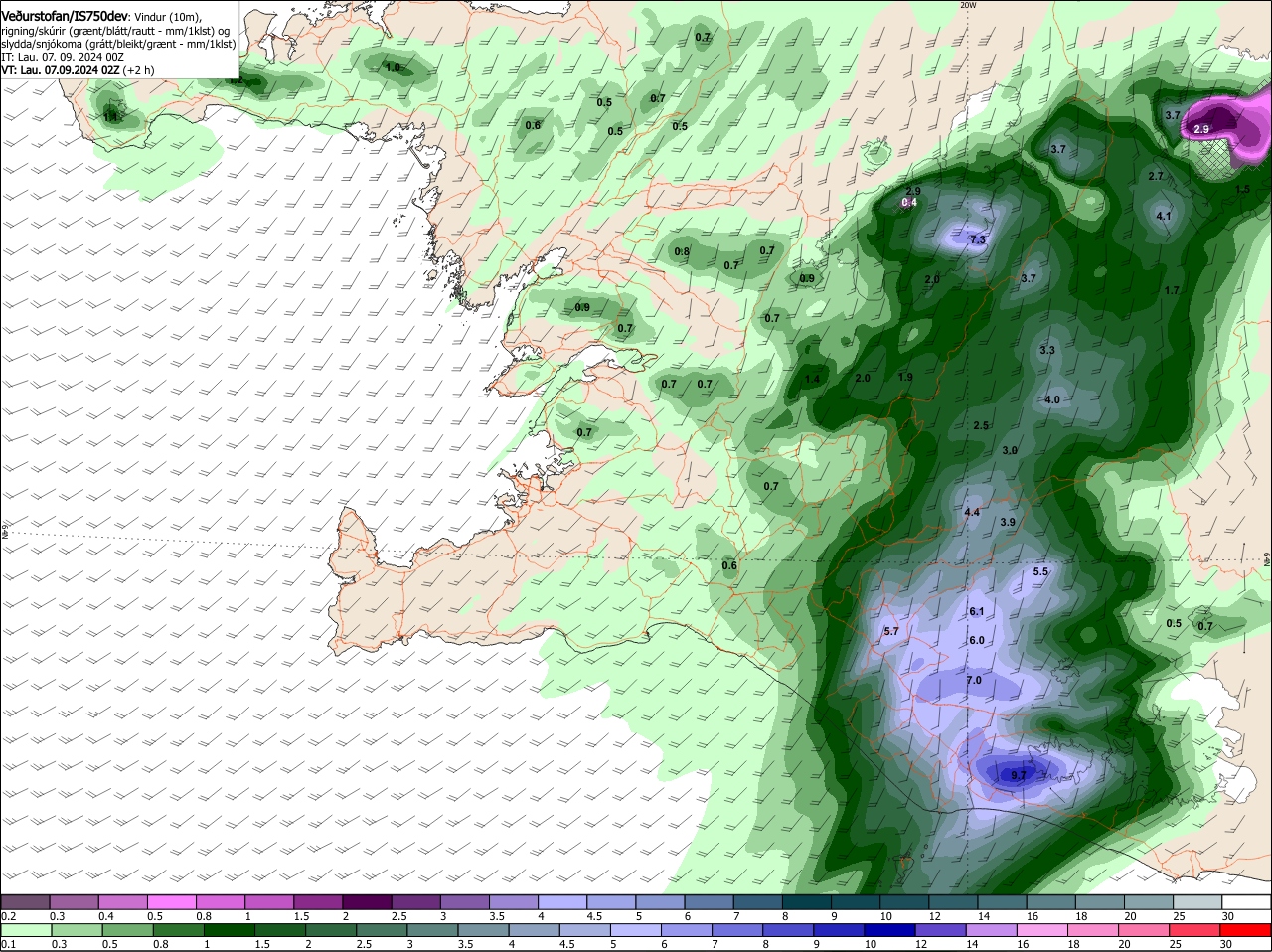Click the 9.7 precipitation maximum value
Screen dimensions: 1272x952
1019,775
